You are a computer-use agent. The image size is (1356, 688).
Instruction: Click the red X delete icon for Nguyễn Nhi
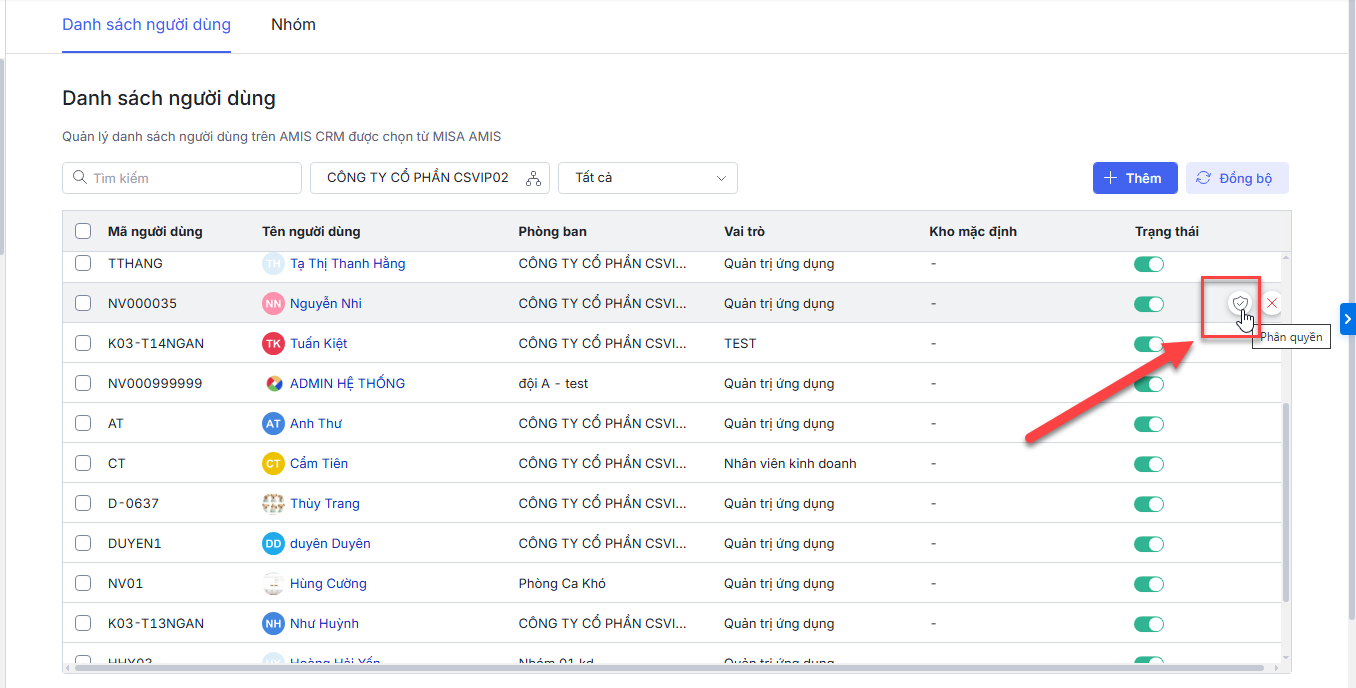click(1272, 303)
